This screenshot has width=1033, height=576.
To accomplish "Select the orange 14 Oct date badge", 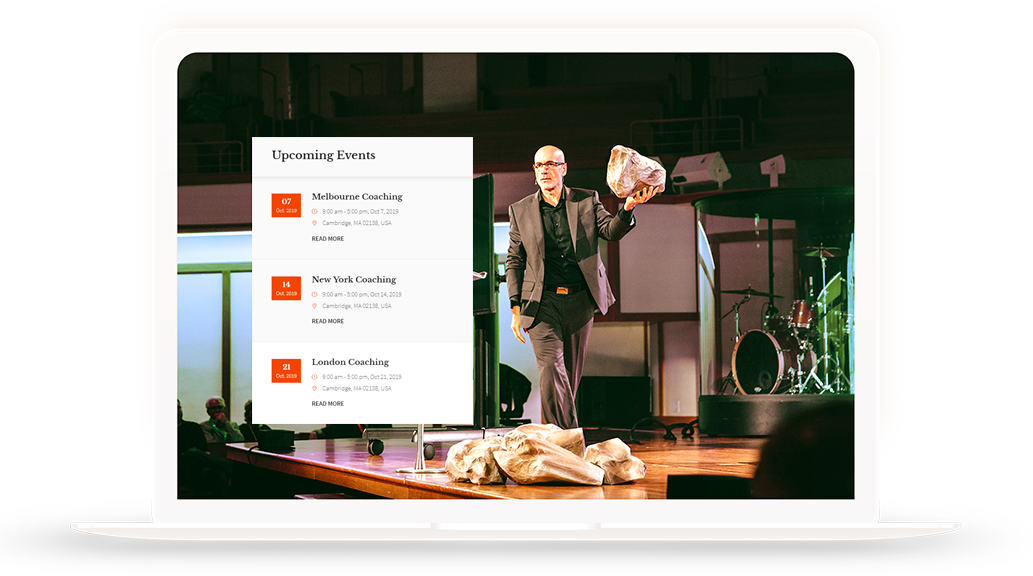I will pyautogui.click(x=285, y=287).
